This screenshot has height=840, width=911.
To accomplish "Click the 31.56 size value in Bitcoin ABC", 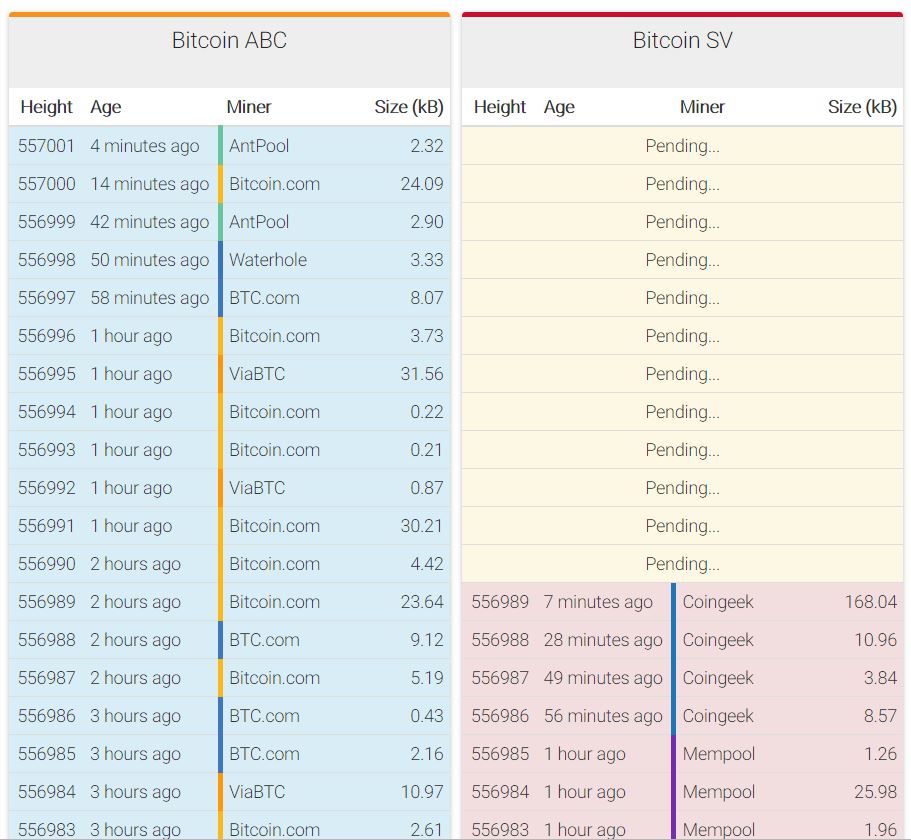I will tap(421, 374).
